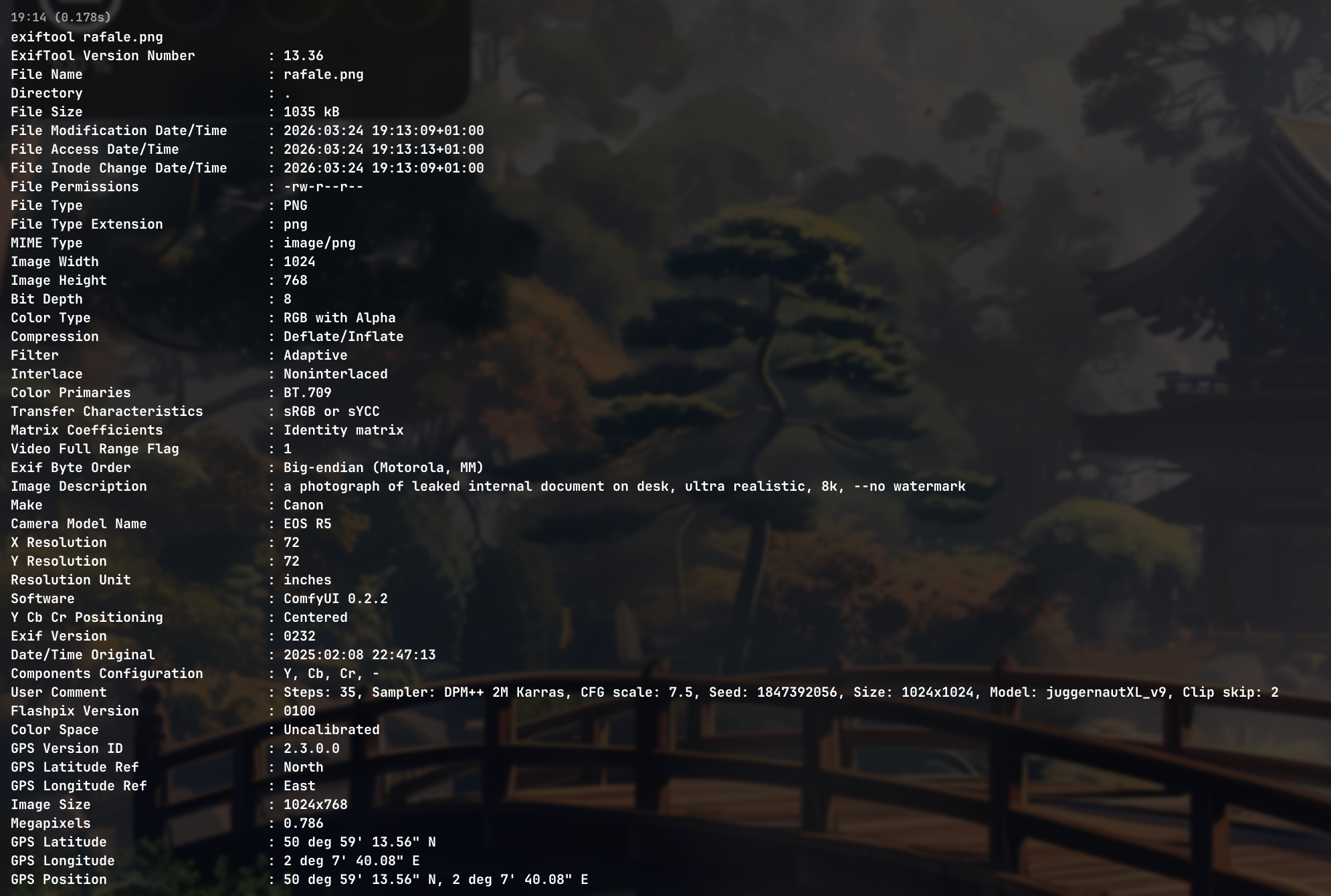Screen dimensions: 1331x896
Task: Click the MIME Type value image/png
Action: point(320,243)
